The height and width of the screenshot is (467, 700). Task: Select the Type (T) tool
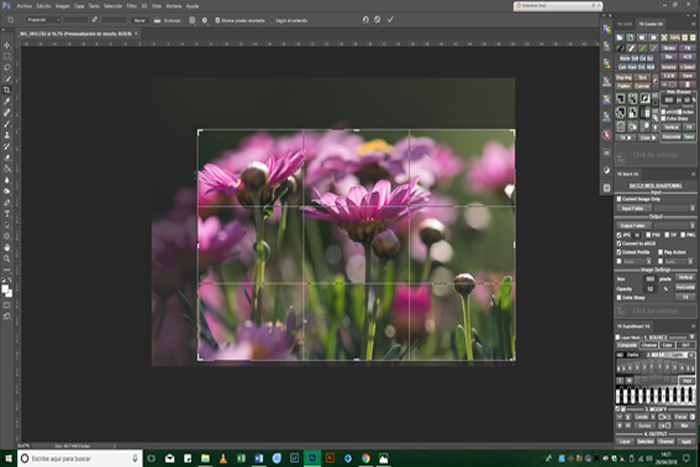pyautogui.click(x=7, y=213)
